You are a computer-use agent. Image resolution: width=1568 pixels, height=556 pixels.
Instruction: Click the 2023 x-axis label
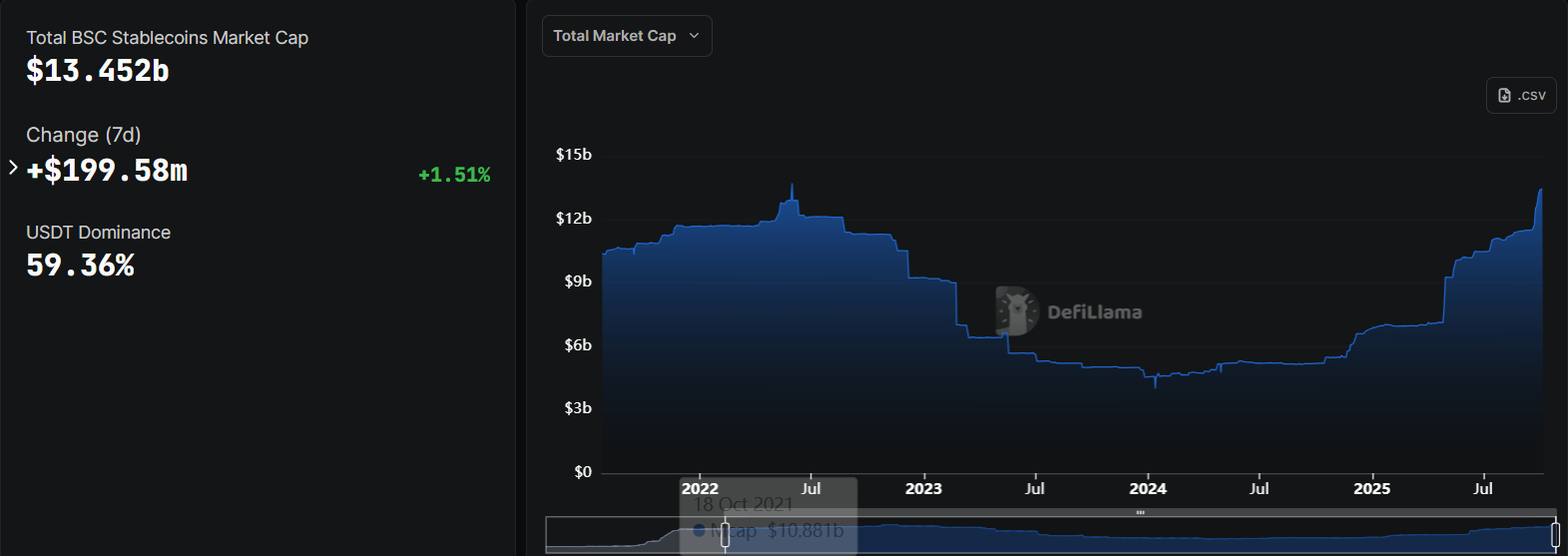tap(923, 489)
